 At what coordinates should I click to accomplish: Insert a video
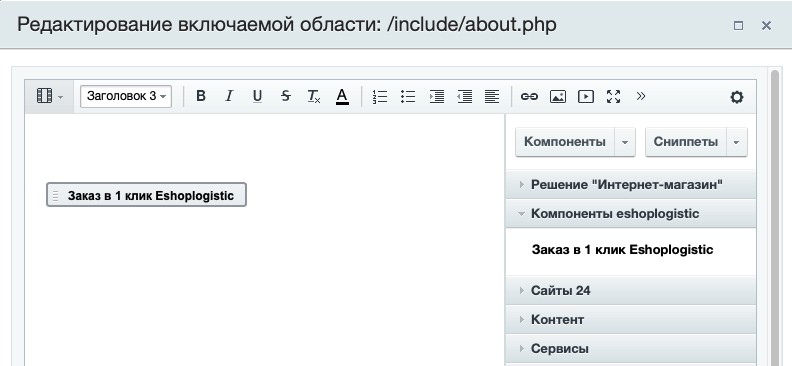(x=585, y=96)
